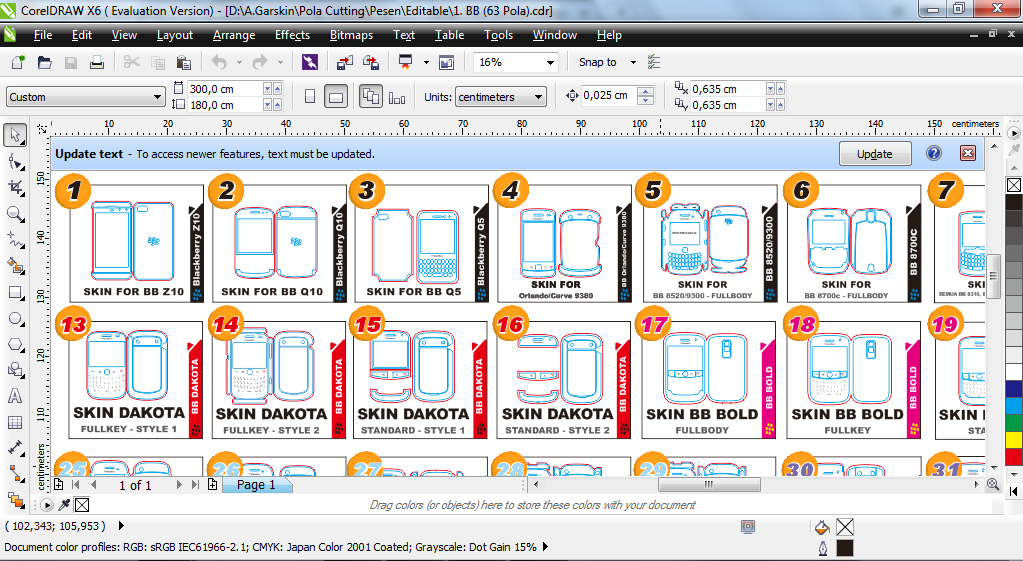Click the nudge offset 0,025 cm field
Viewport: 1023px width, 561px height.
[608, 95]
